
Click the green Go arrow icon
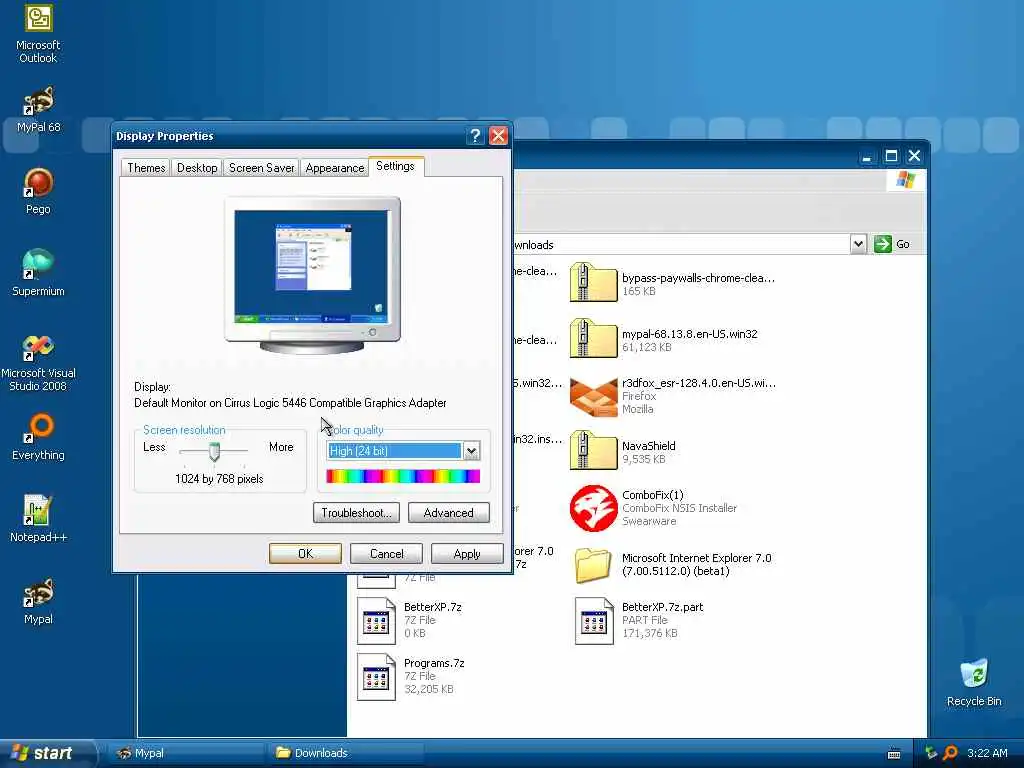pos(882,244)
